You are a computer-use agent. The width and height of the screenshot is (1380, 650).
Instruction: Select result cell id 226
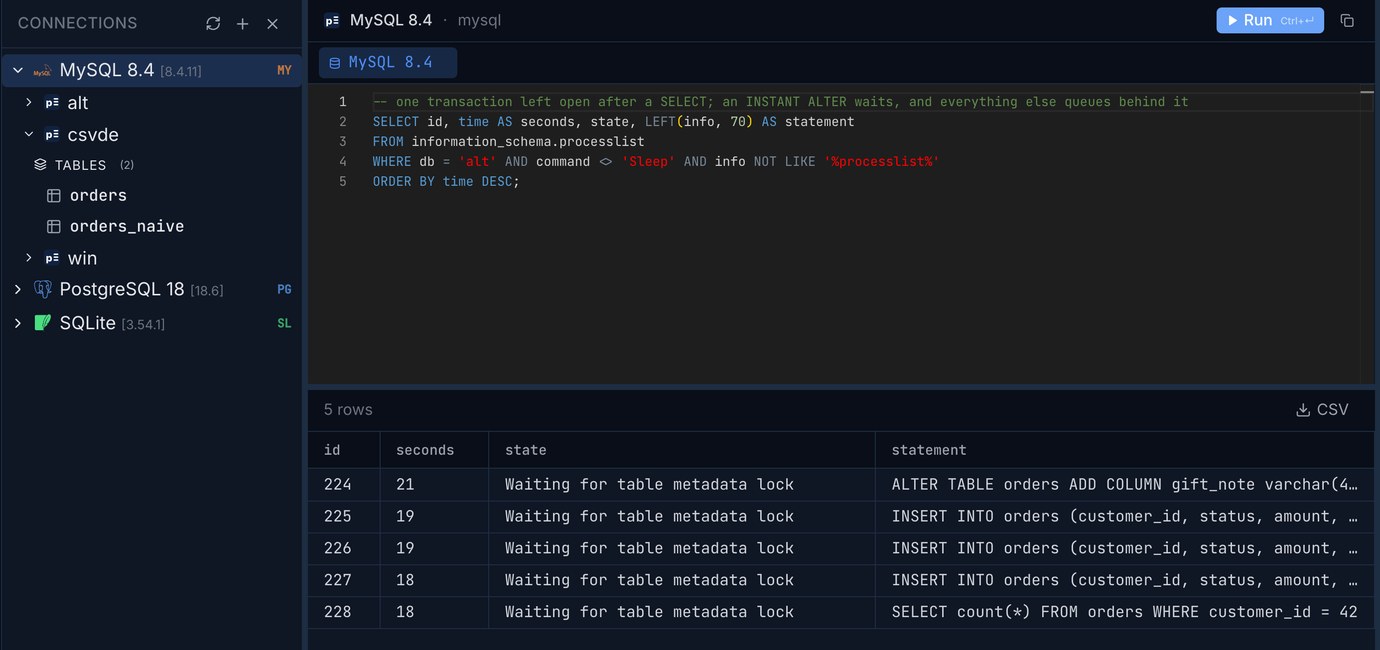tap(344, 548)
